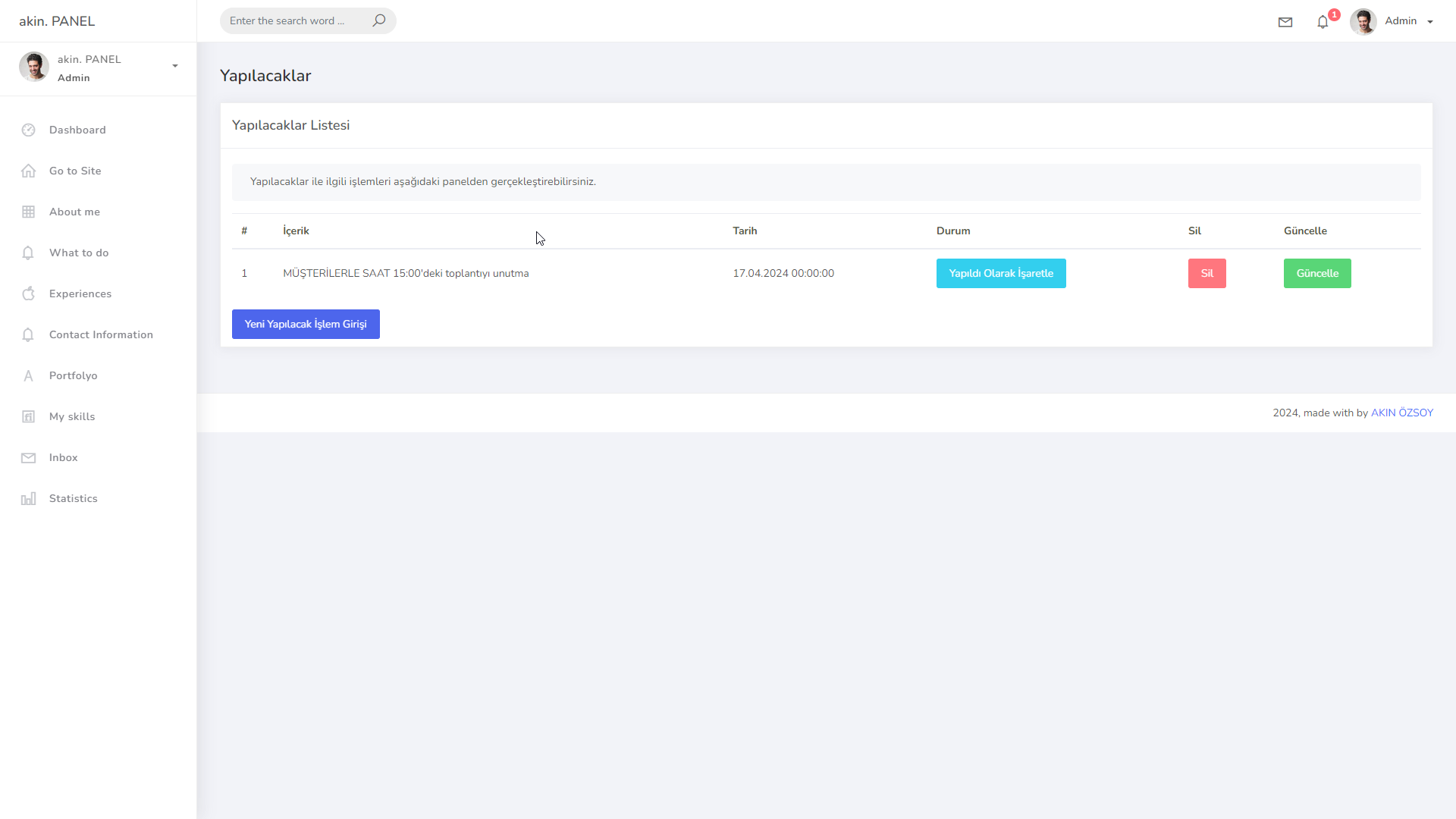Click the About me grid icon

click(29, 212)
